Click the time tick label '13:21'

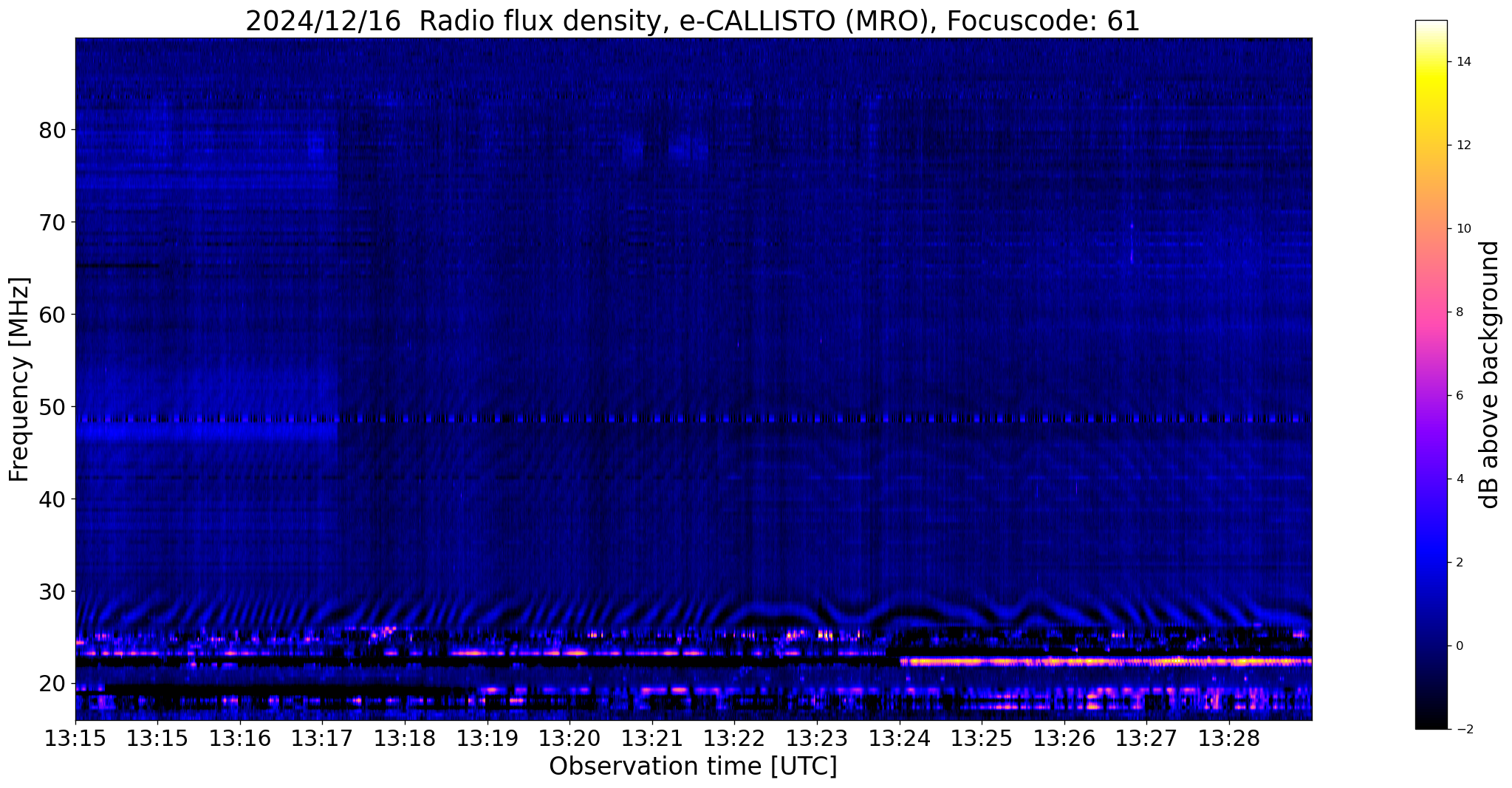(x=651, y=738)
